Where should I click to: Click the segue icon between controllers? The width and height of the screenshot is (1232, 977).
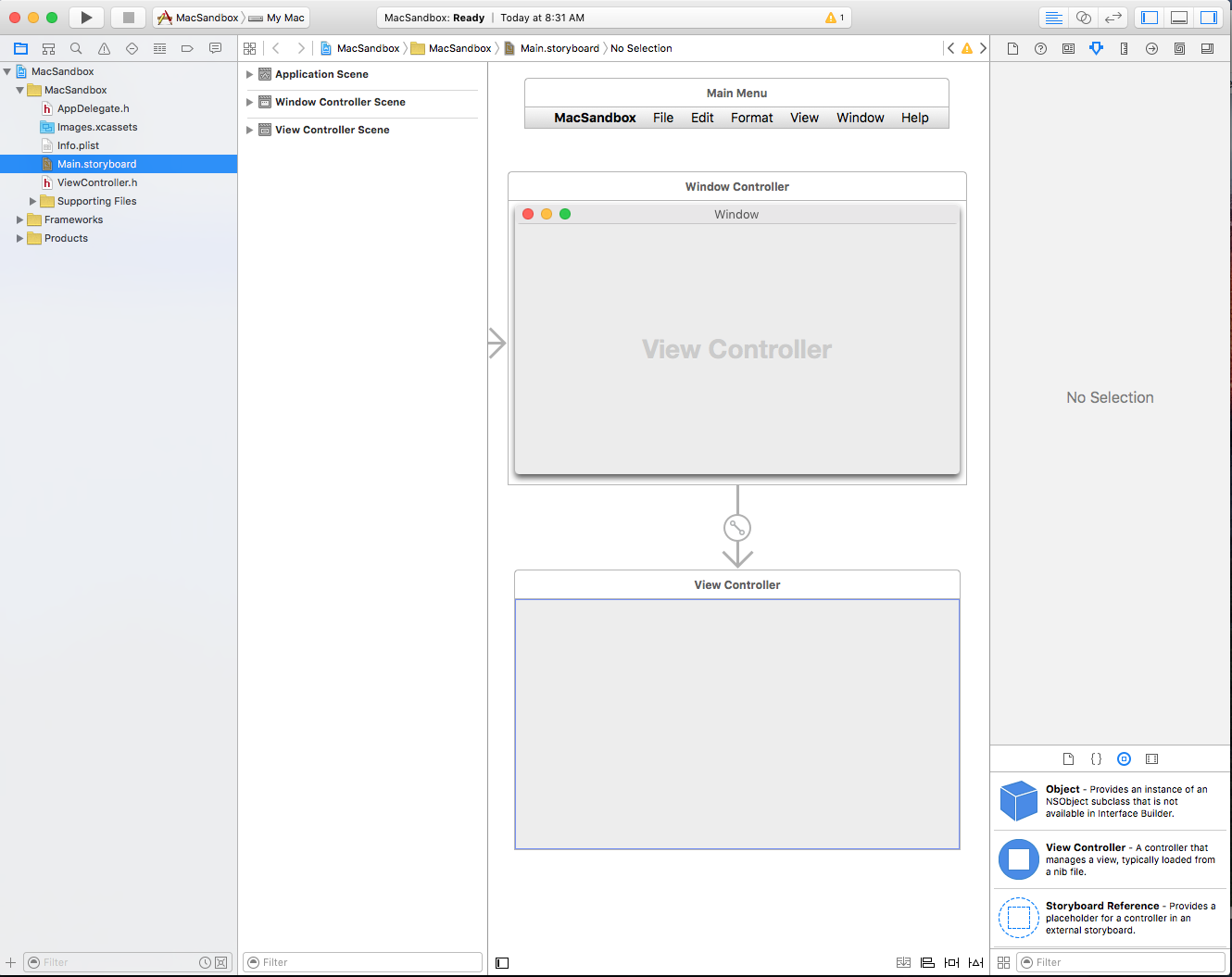point(737,528)
